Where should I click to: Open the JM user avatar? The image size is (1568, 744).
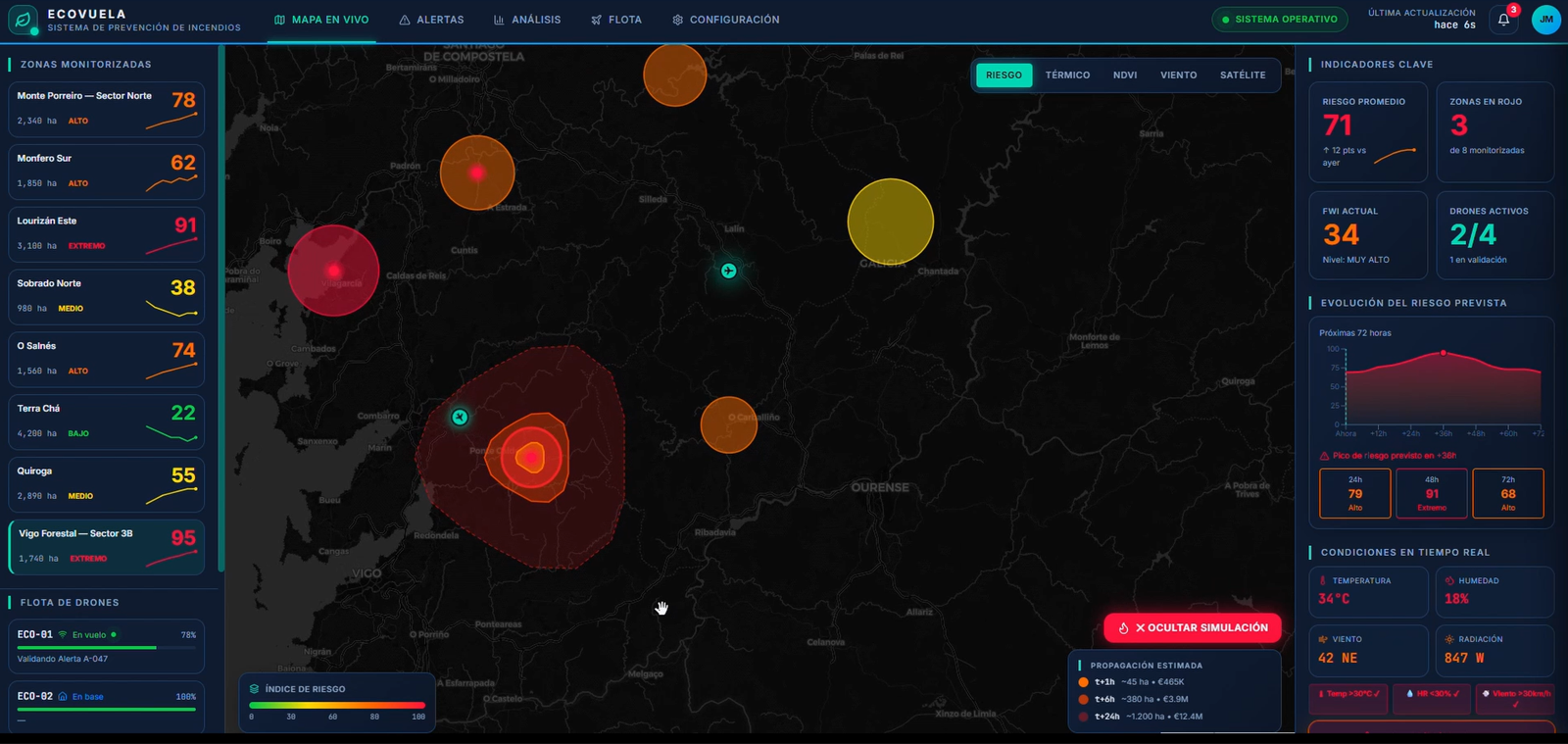(x=1545, y=20)
